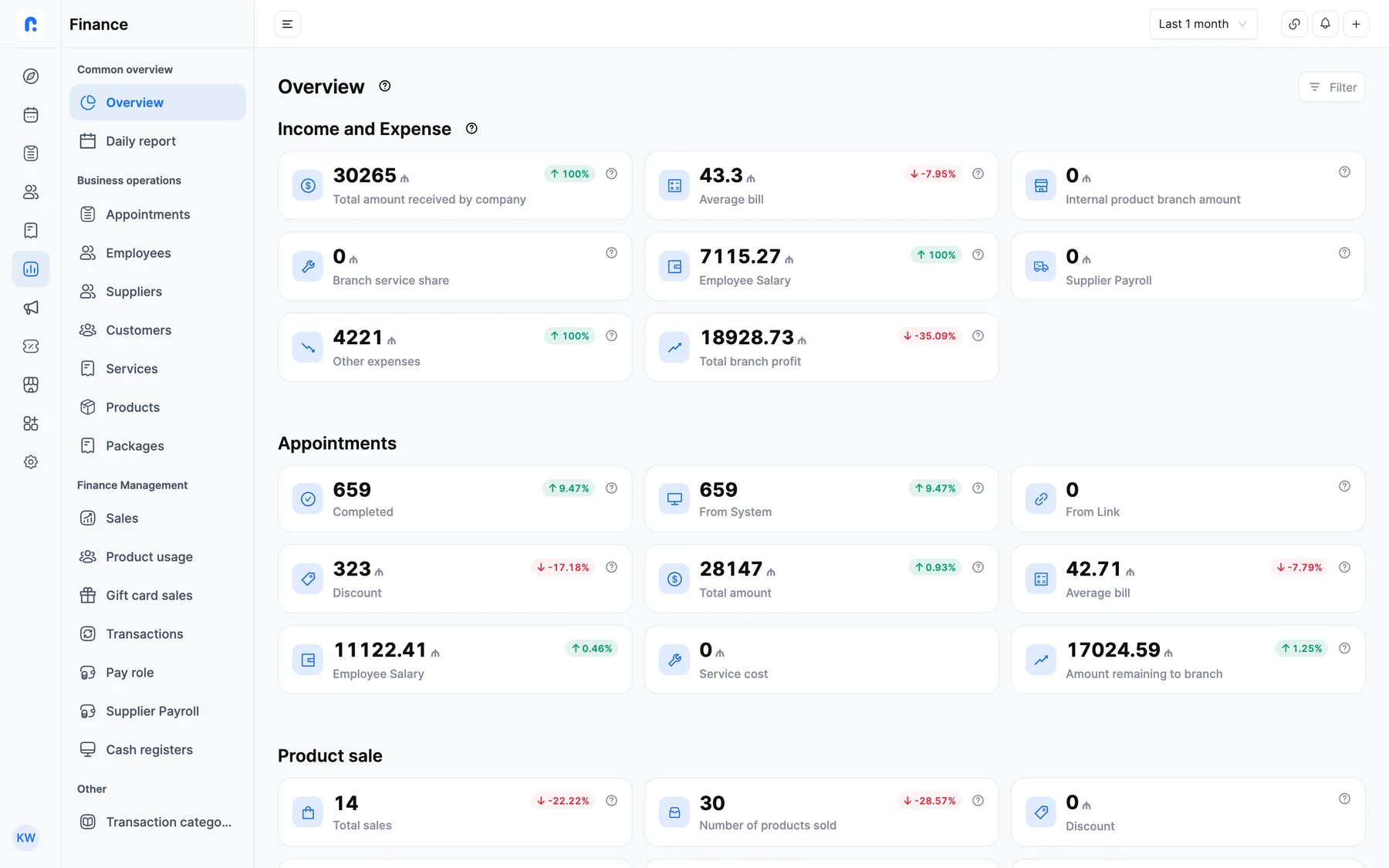The height and width of the screenshot is (868, 1389).
Task: Click the help icon on Amount remaining to branch card
Action: click(x=1344, y=648)
